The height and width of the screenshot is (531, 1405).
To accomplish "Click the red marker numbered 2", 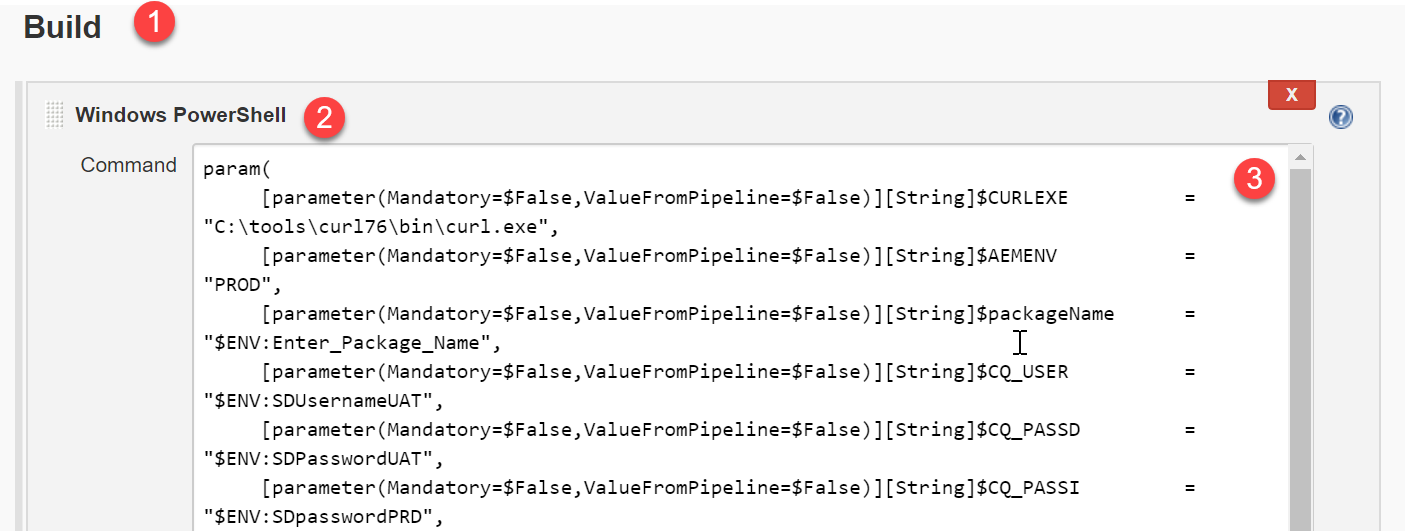I will tap(324, 117).
